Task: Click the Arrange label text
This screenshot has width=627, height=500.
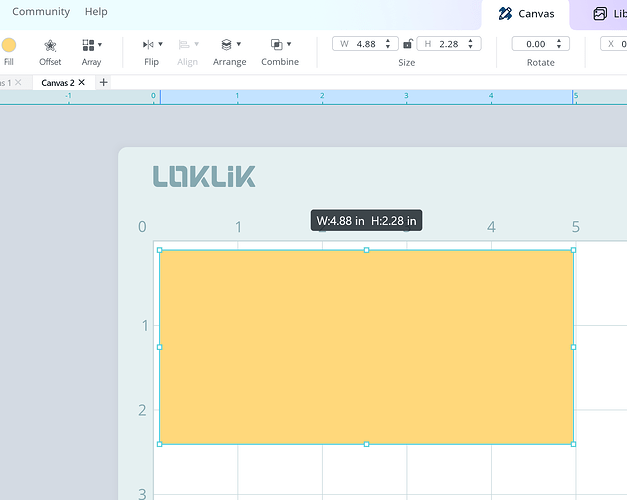Action: (230, 62)
